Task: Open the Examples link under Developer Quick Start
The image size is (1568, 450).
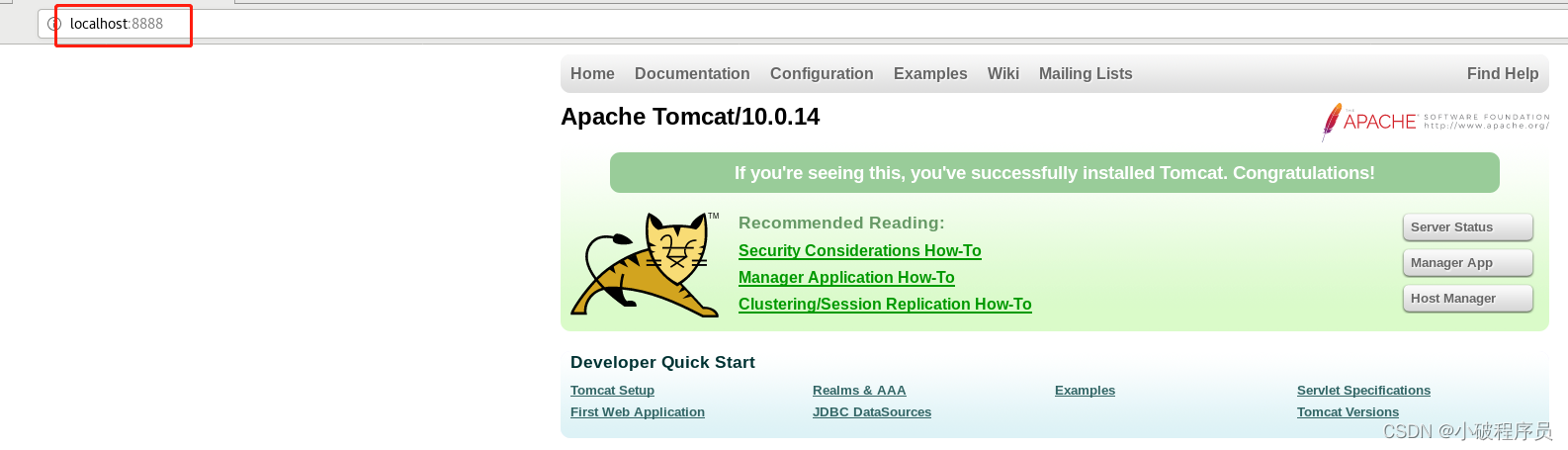Action: tap(1085, 391)
